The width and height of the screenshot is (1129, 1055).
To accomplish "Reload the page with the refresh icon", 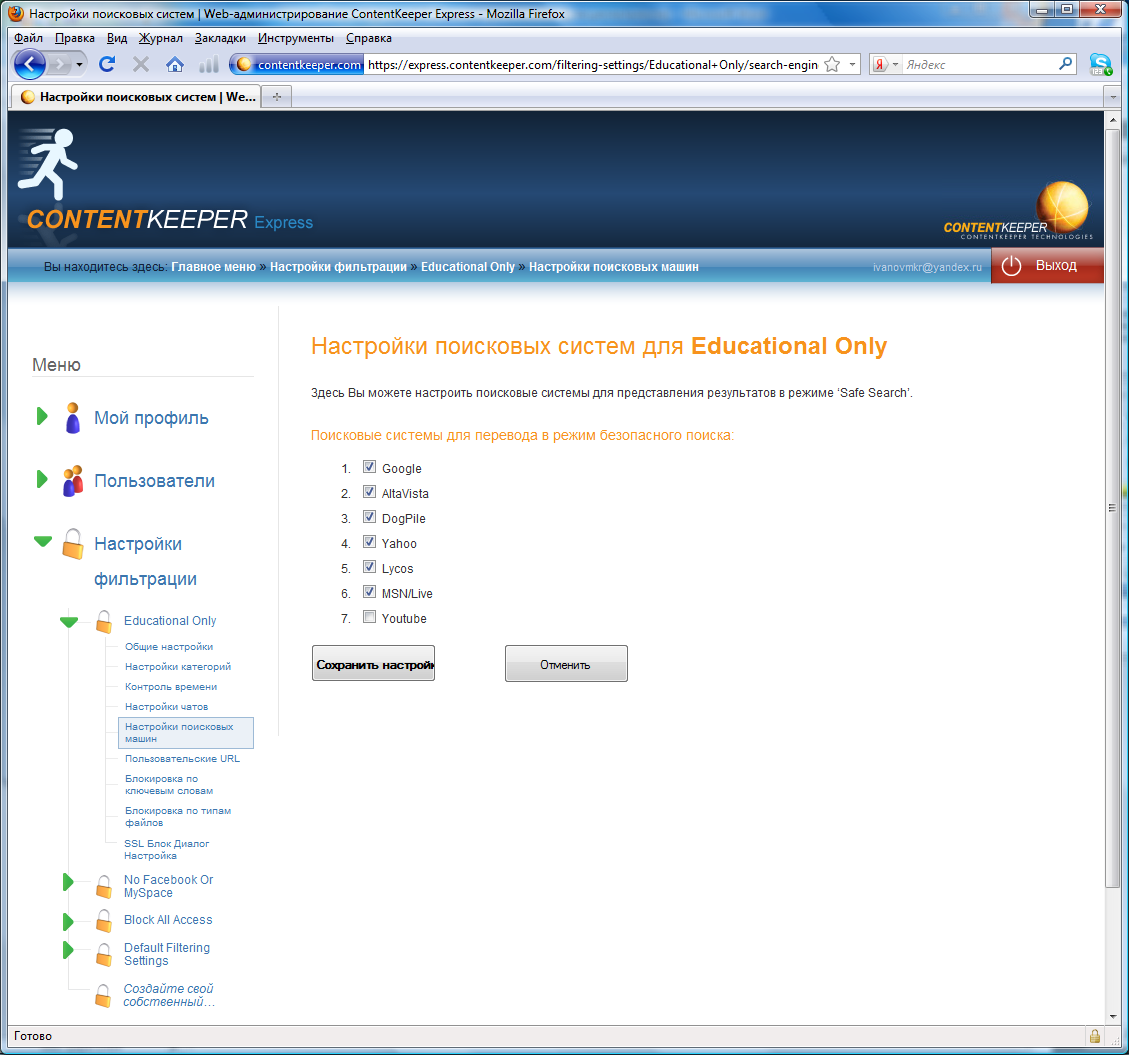I will [x=107, y=65].
